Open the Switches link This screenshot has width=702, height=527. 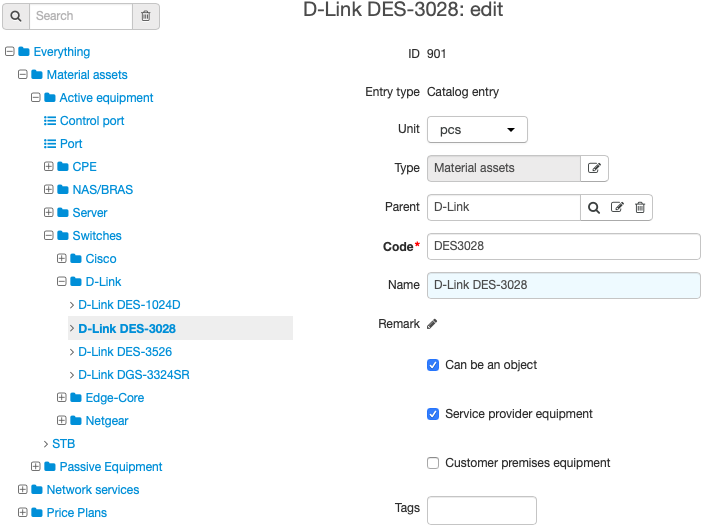(97, 236)
